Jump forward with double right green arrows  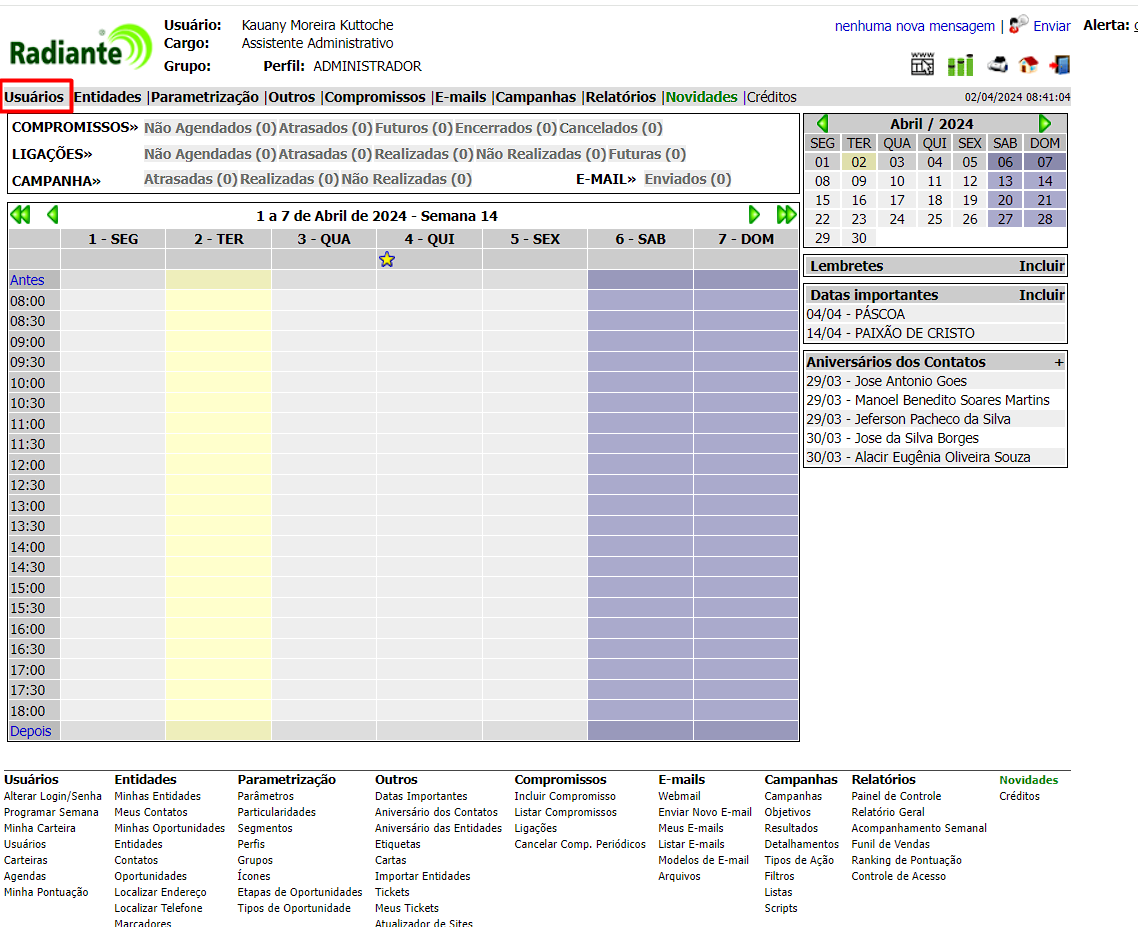tap(787, 215)
